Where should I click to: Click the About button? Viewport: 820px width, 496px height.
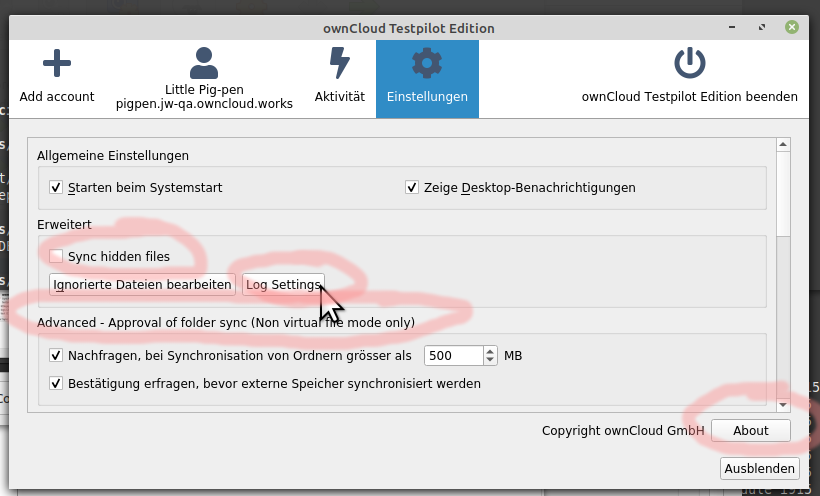750,431
